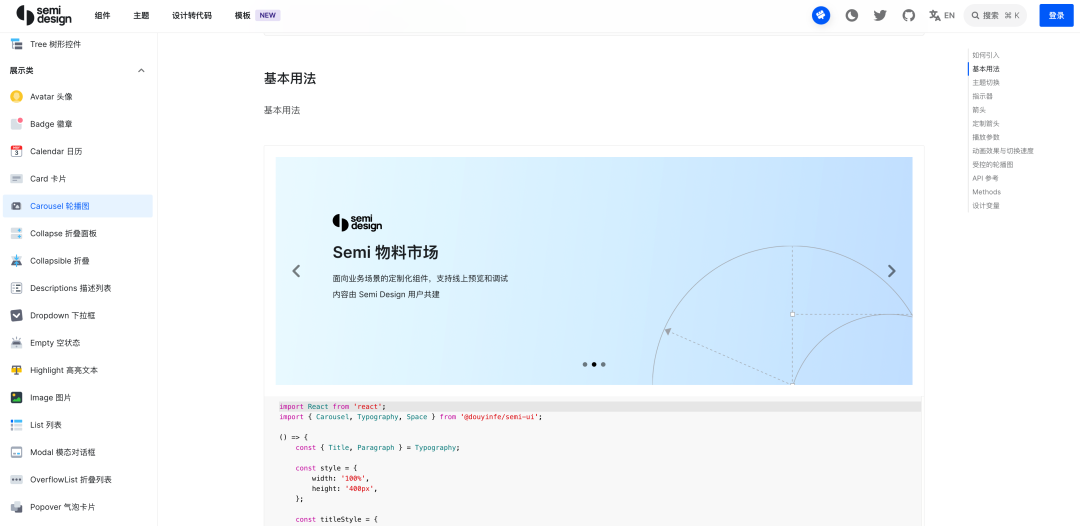
Task: Click the Semi Design logo inside carousel slide
Action: pos(357,222)
